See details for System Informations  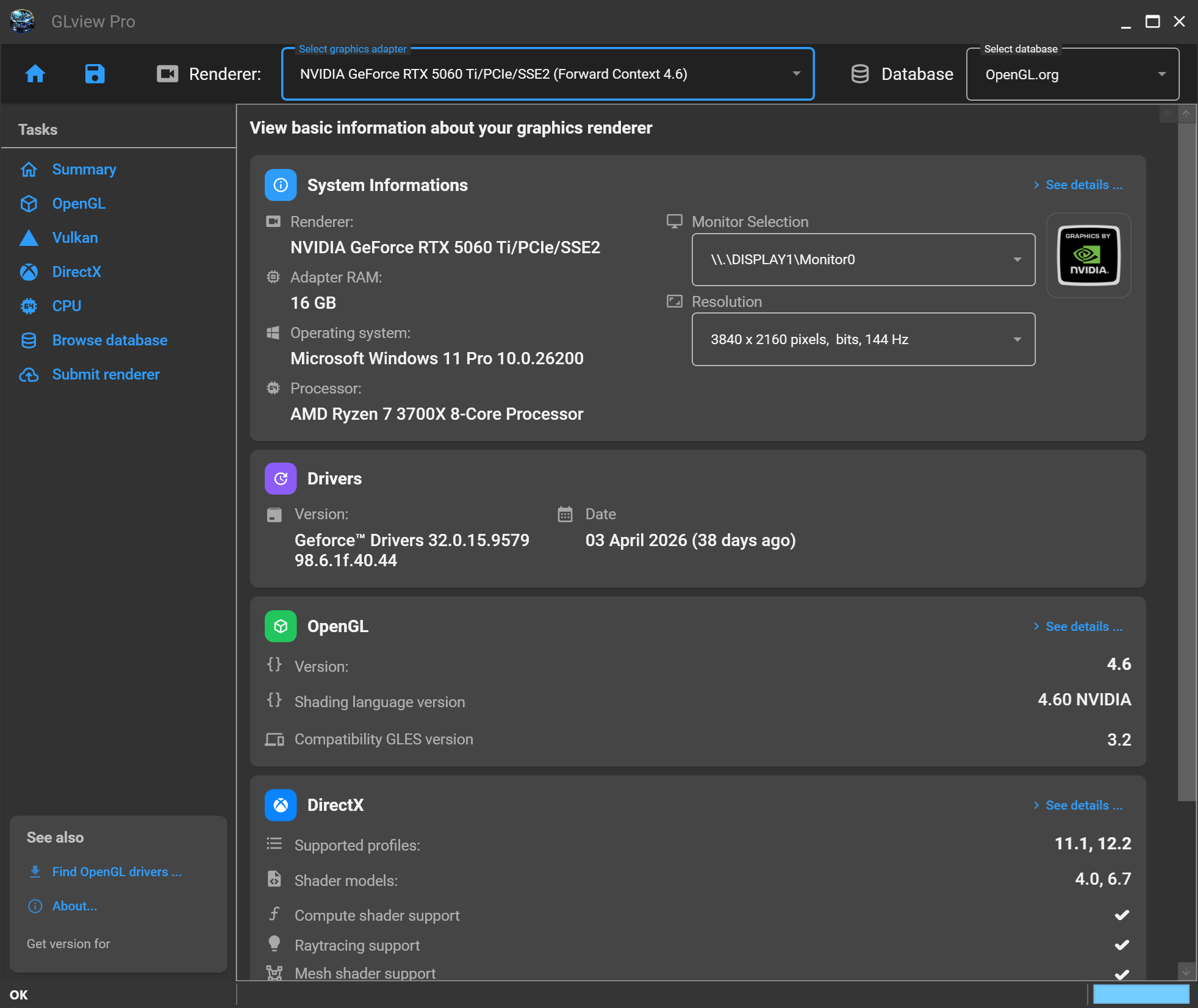point(1078,185)
